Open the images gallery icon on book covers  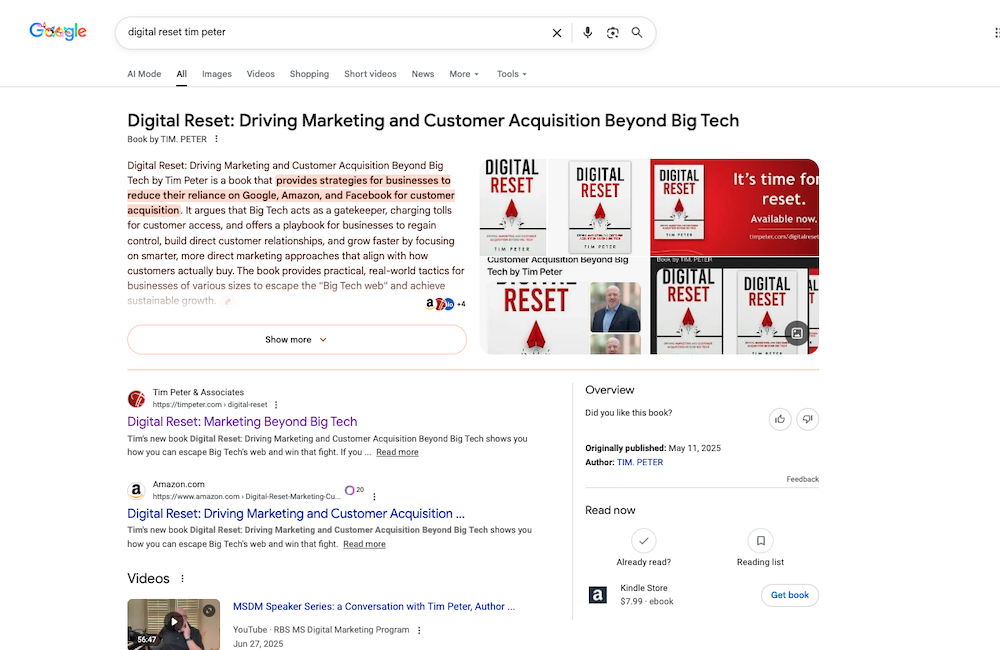click(797, 332)
